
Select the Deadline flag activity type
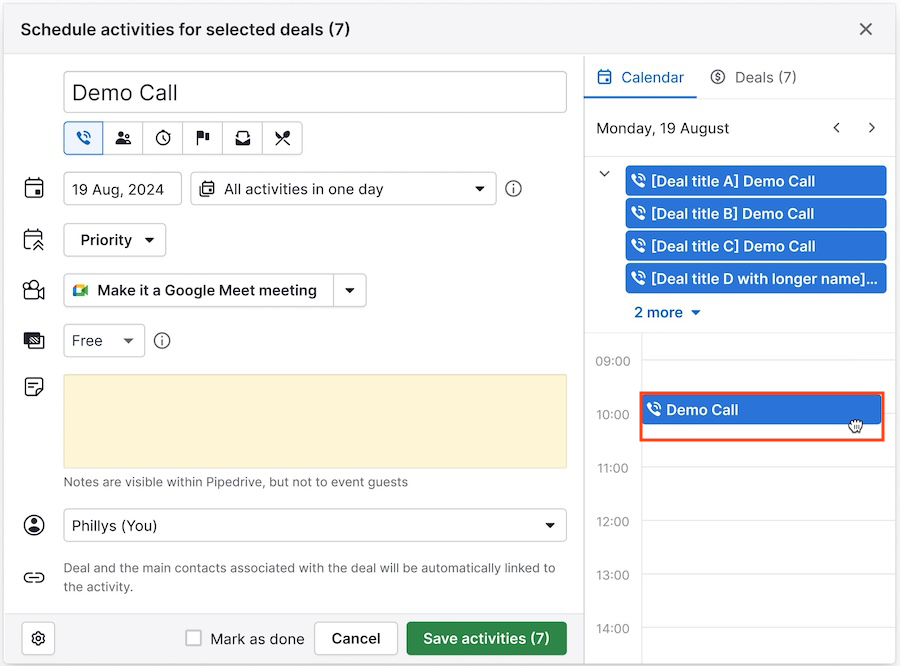203,138
